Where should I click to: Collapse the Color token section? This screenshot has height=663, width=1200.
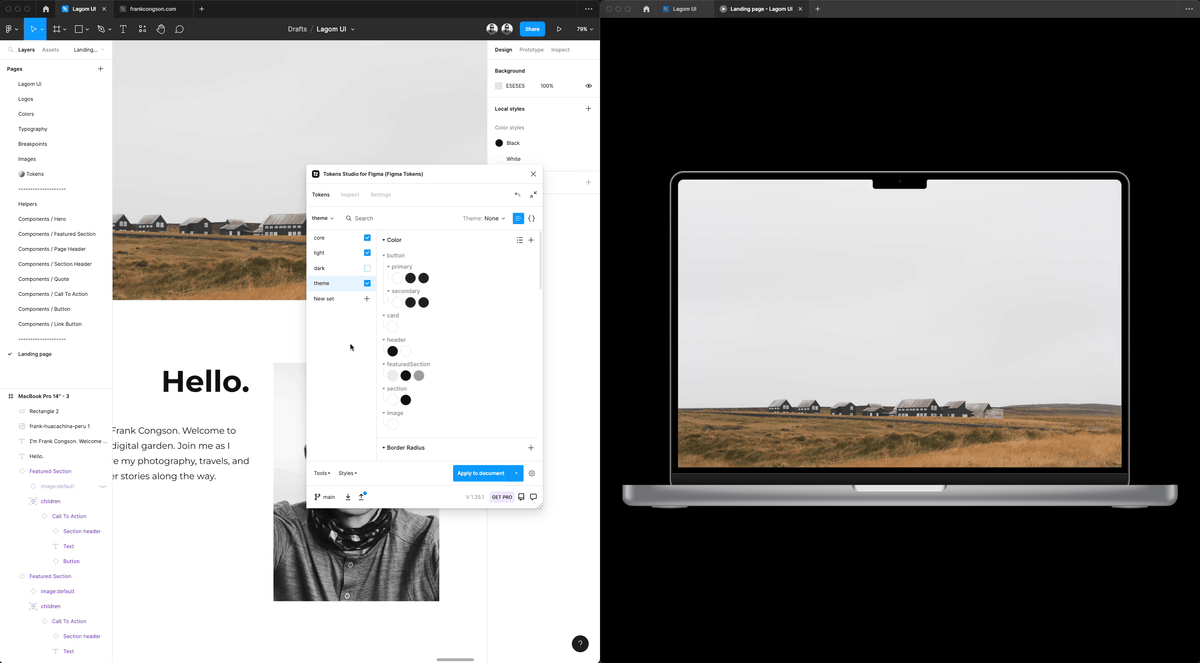[x=392, y=240]
